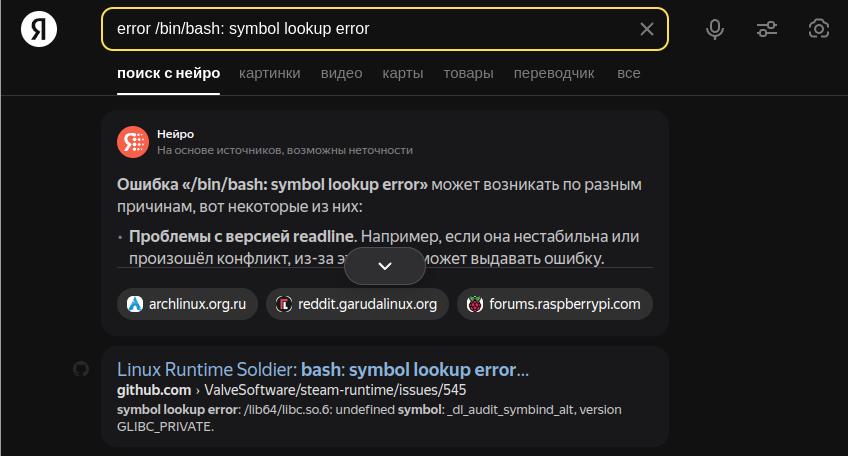This screenshot has height=456, width=848.
Task: Select the 'поиск с нейро' tab
Action: [x=169, y=73]
